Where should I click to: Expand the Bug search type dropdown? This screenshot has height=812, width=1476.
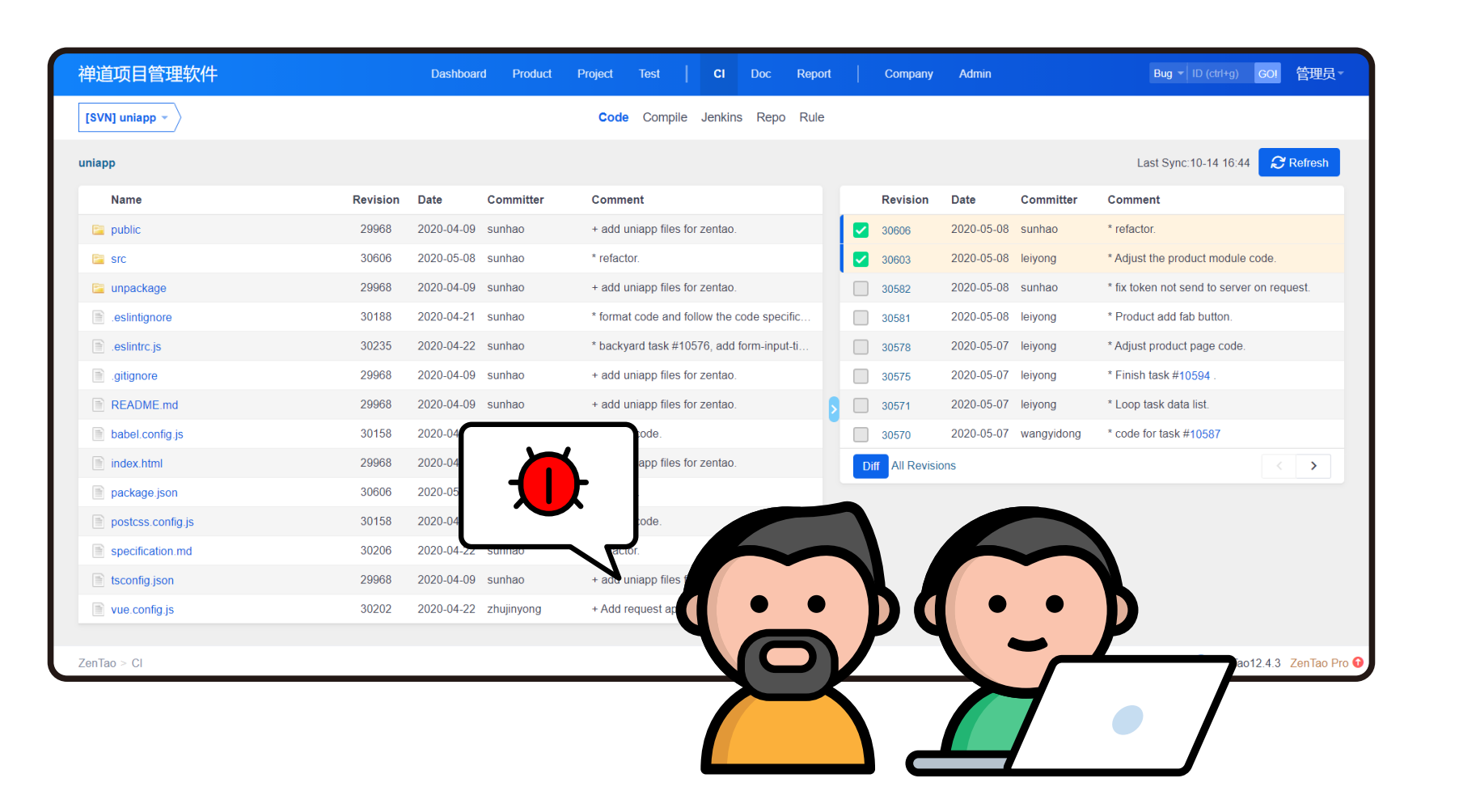pyautogui.click(x=1168, y=74)
